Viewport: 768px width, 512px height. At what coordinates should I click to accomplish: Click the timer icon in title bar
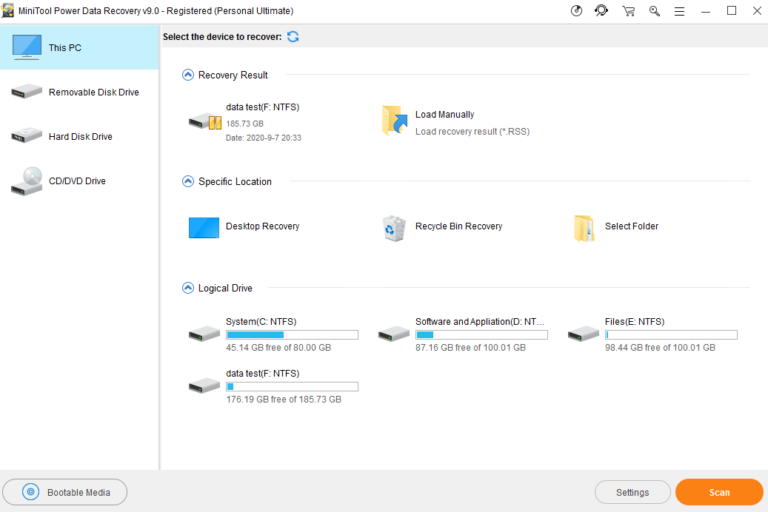point(576,11)
